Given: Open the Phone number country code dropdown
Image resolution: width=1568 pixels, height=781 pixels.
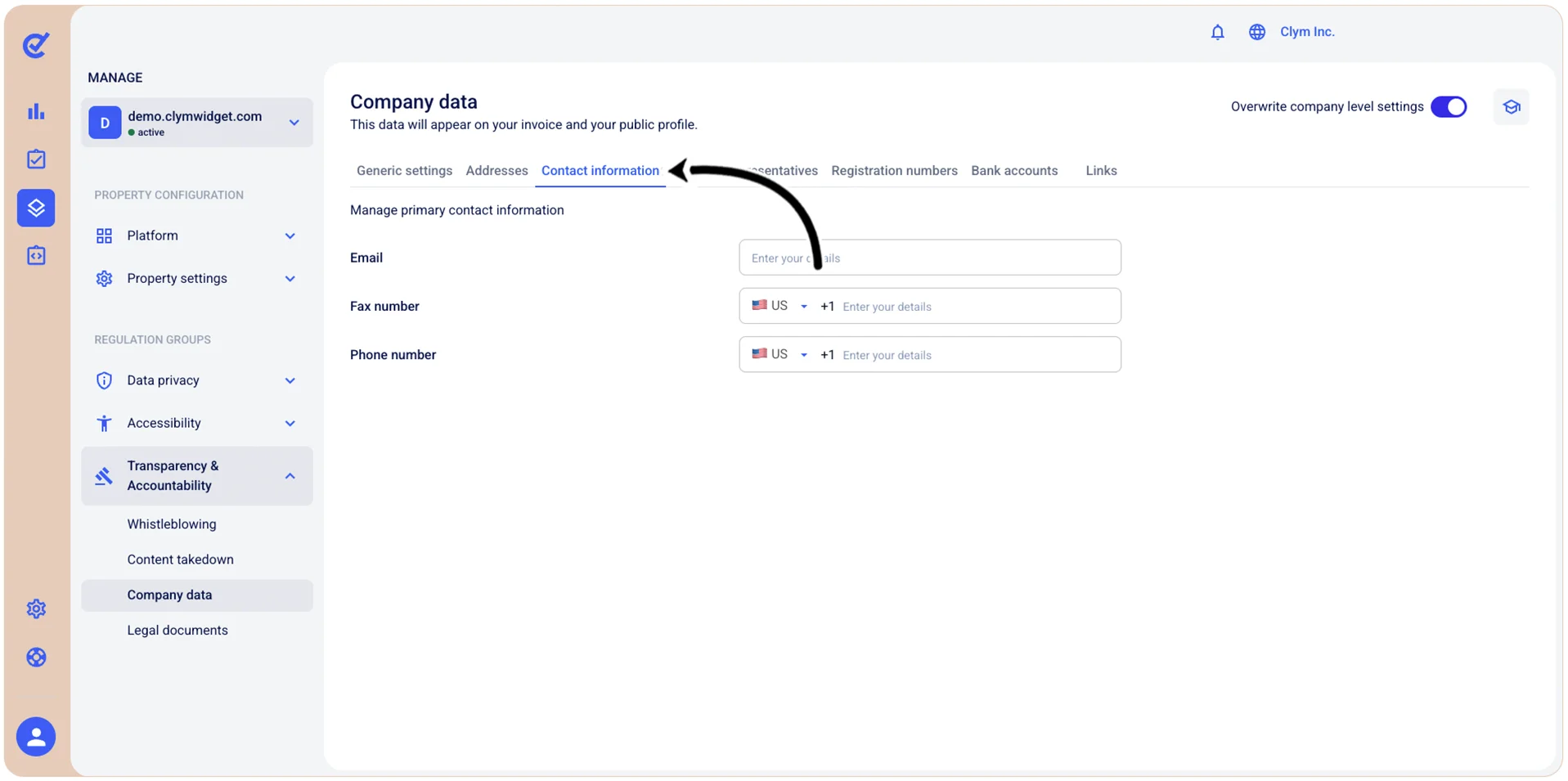Looking at the screenshot, I should tap(780, 354).
